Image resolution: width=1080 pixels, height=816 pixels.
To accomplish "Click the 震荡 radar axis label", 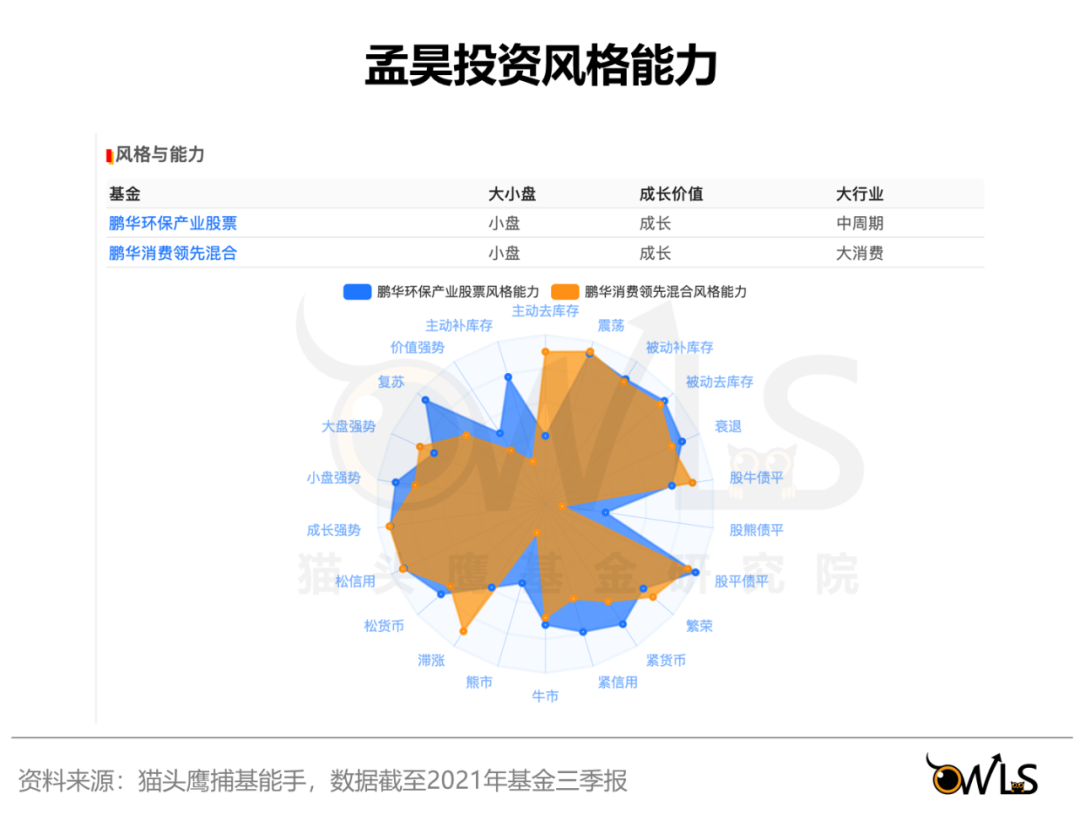I will (x=611, y=325).
